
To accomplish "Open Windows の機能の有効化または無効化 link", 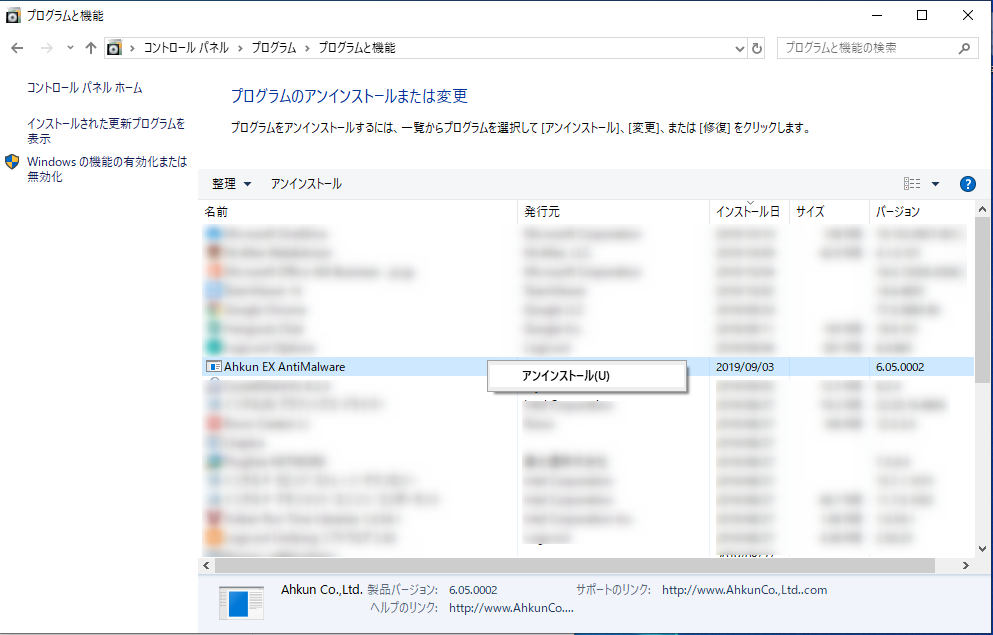I will click(107, 169).
